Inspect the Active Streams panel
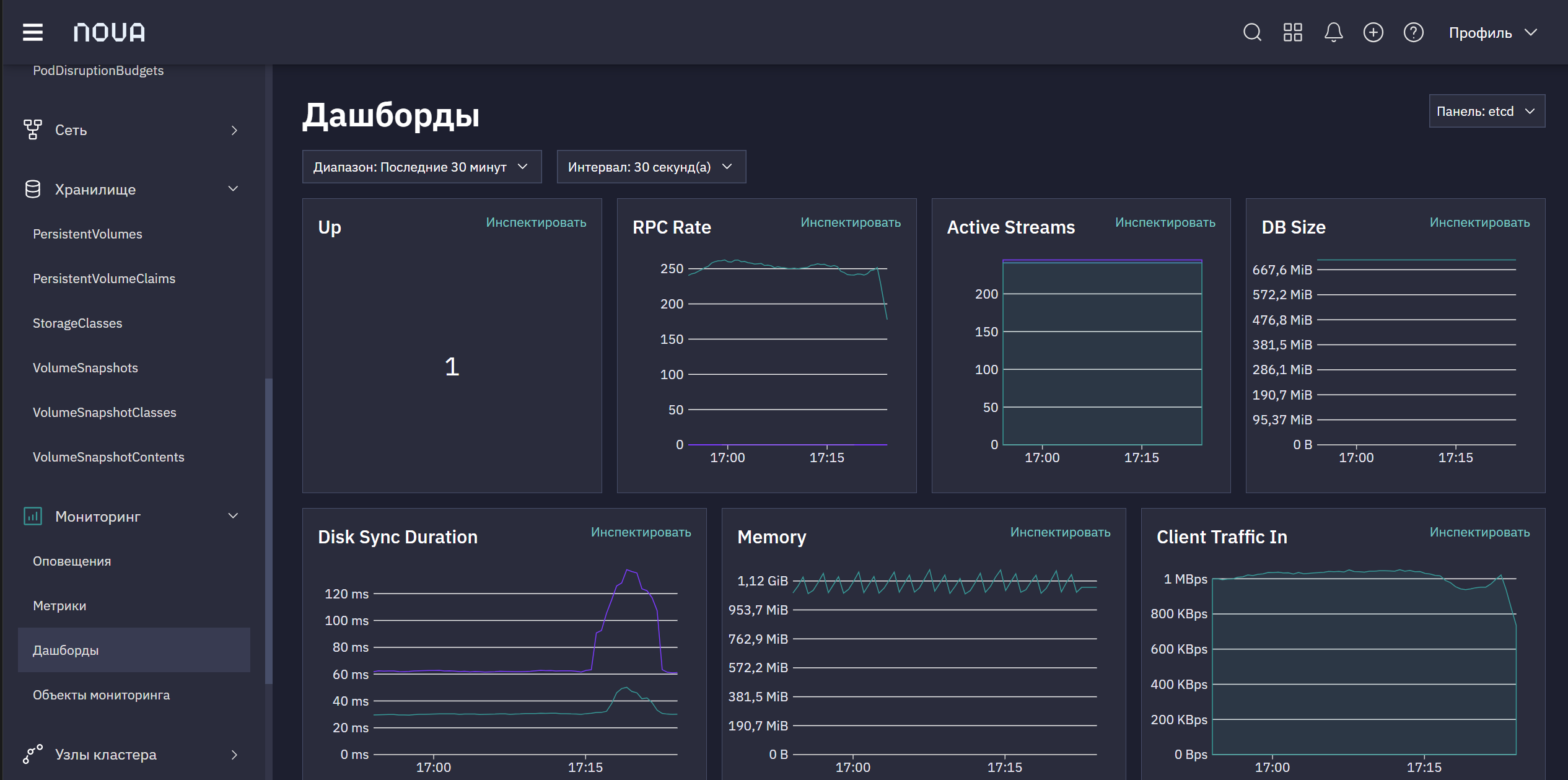Screen dimensions: 1568x780 pyautogui.click(x=1165, y=222)
